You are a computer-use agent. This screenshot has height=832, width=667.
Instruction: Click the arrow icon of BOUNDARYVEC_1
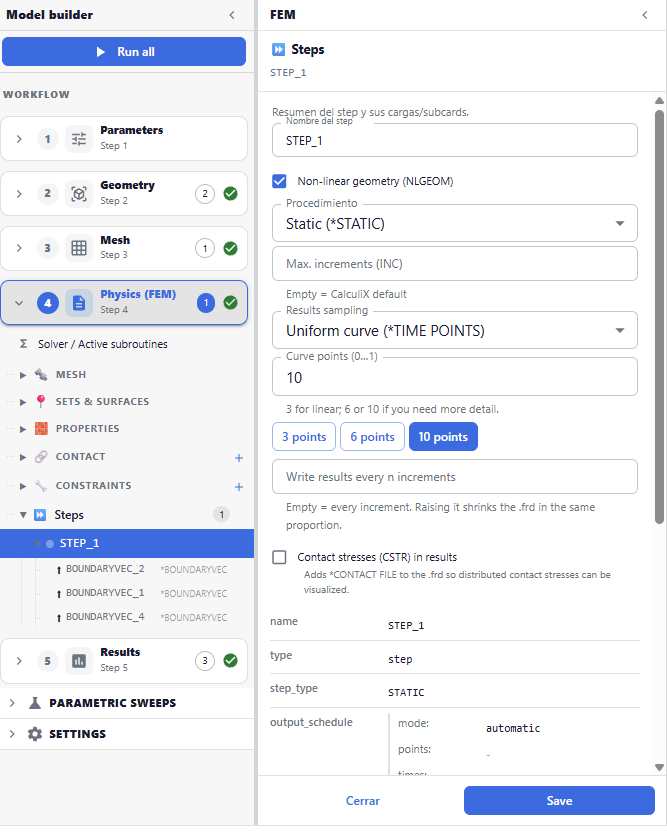pos(59,594)
